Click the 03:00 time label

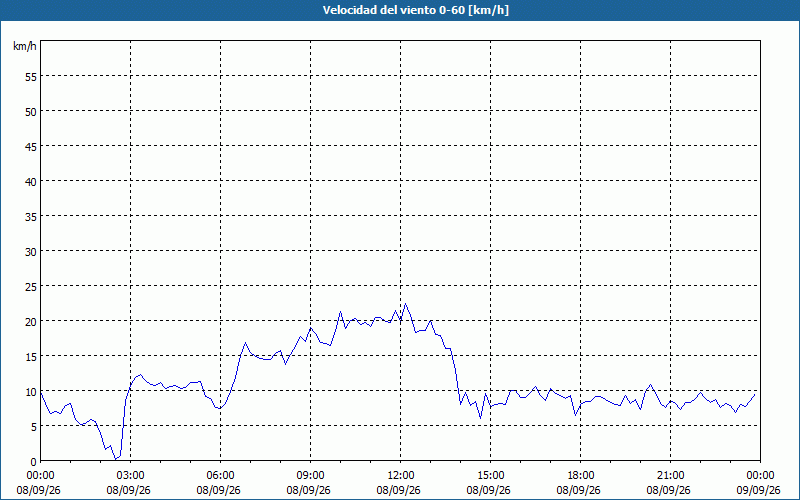point(131,476)
